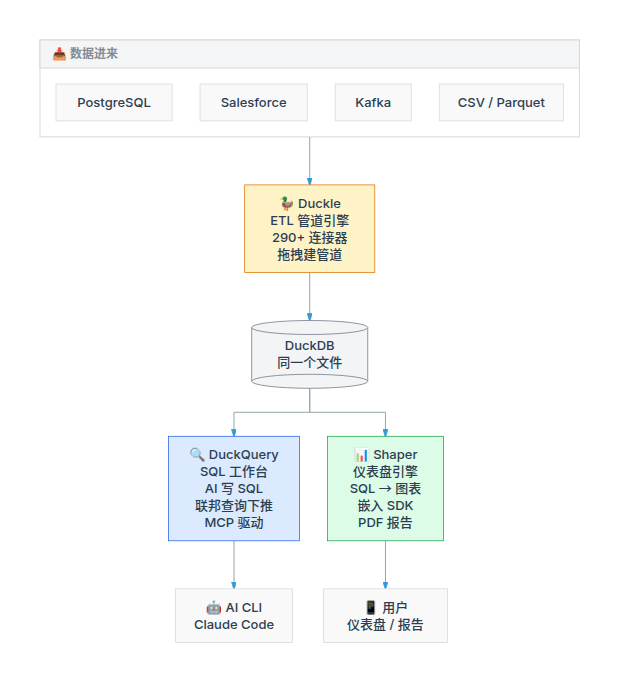Click the 用户 仪表盘 / 报告 node

point(385,616)
